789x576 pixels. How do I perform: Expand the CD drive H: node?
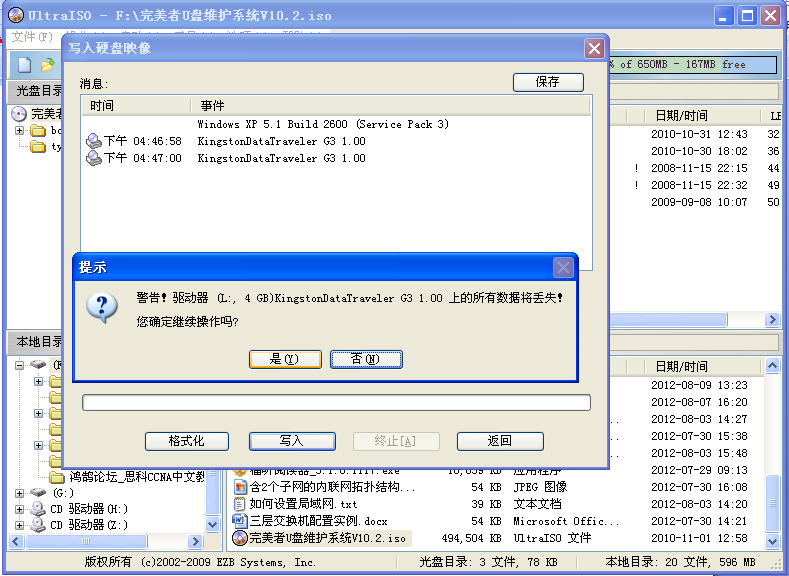19,509
